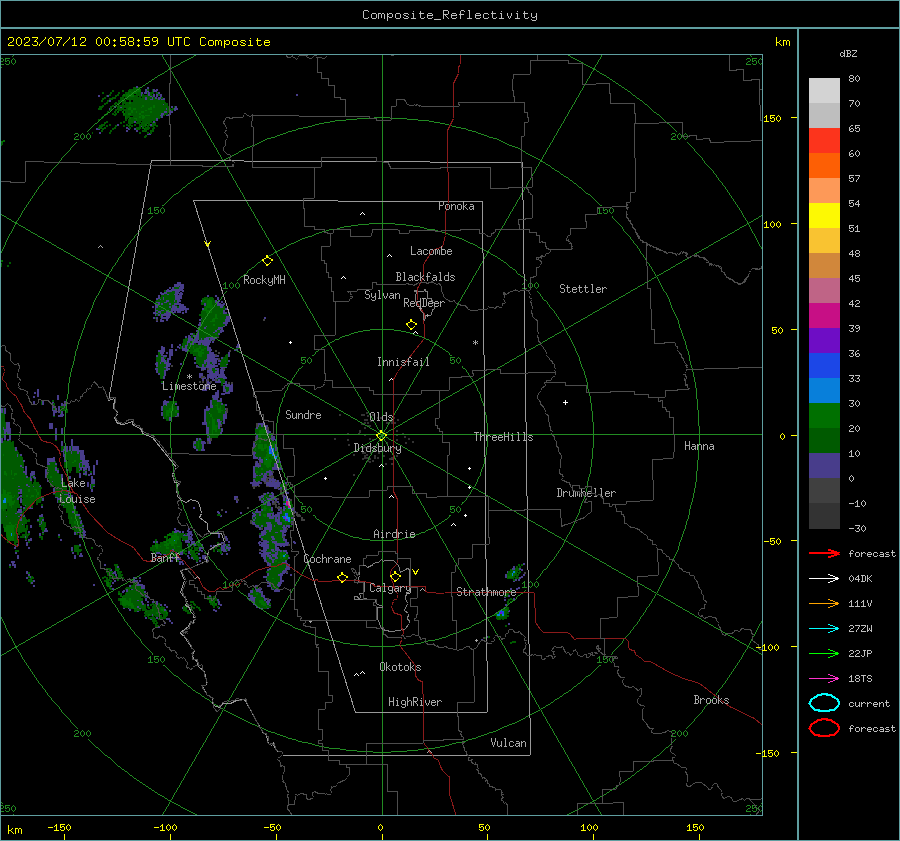Click the current legend label
The height and width of the screenshot is (841, 900).
[x=869, y=703]
